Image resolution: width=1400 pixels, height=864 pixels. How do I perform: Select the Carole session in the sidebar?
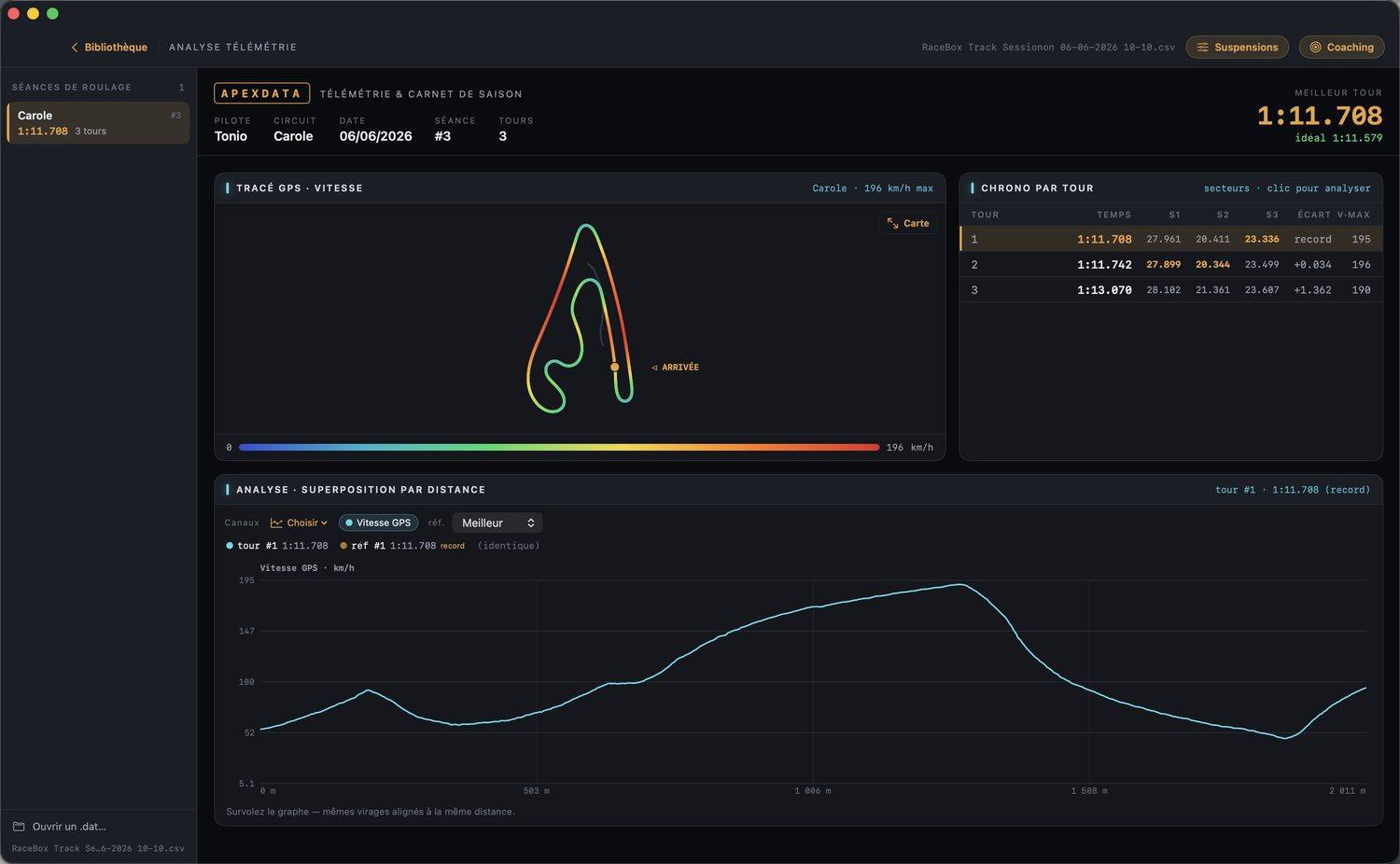tap(98, 123)
